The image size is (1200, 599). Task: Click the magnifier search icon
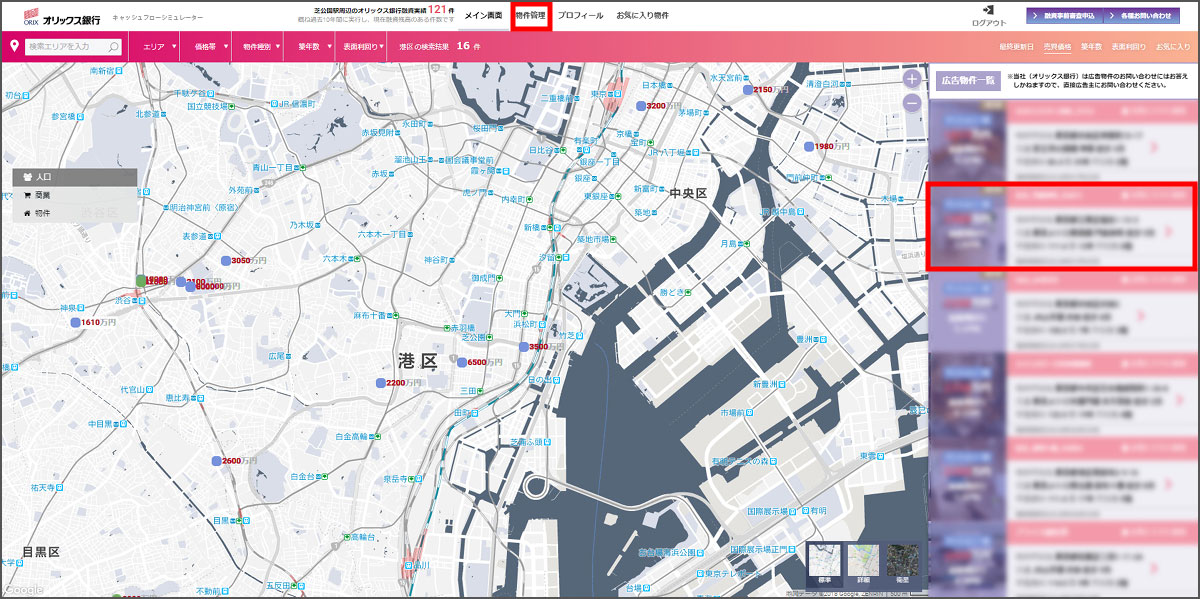pos(113,46)
